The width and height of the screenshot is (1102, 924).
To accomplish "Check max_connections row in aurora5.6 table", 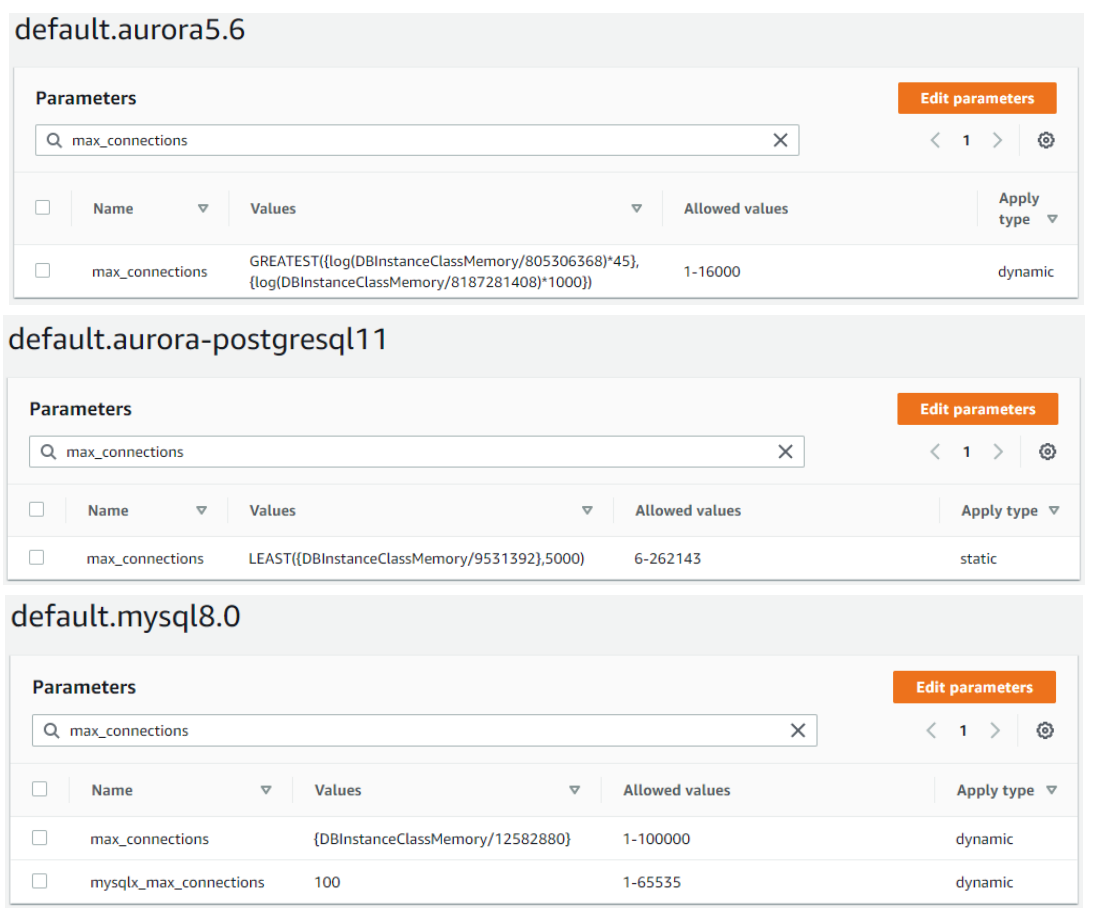I will [43, 271].
